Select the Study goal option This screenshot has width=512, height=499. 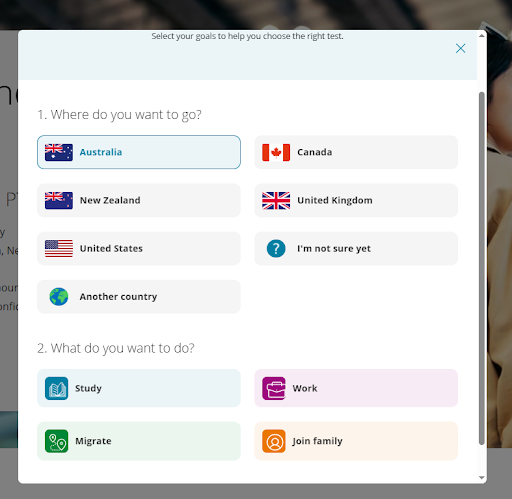point(139,388)
